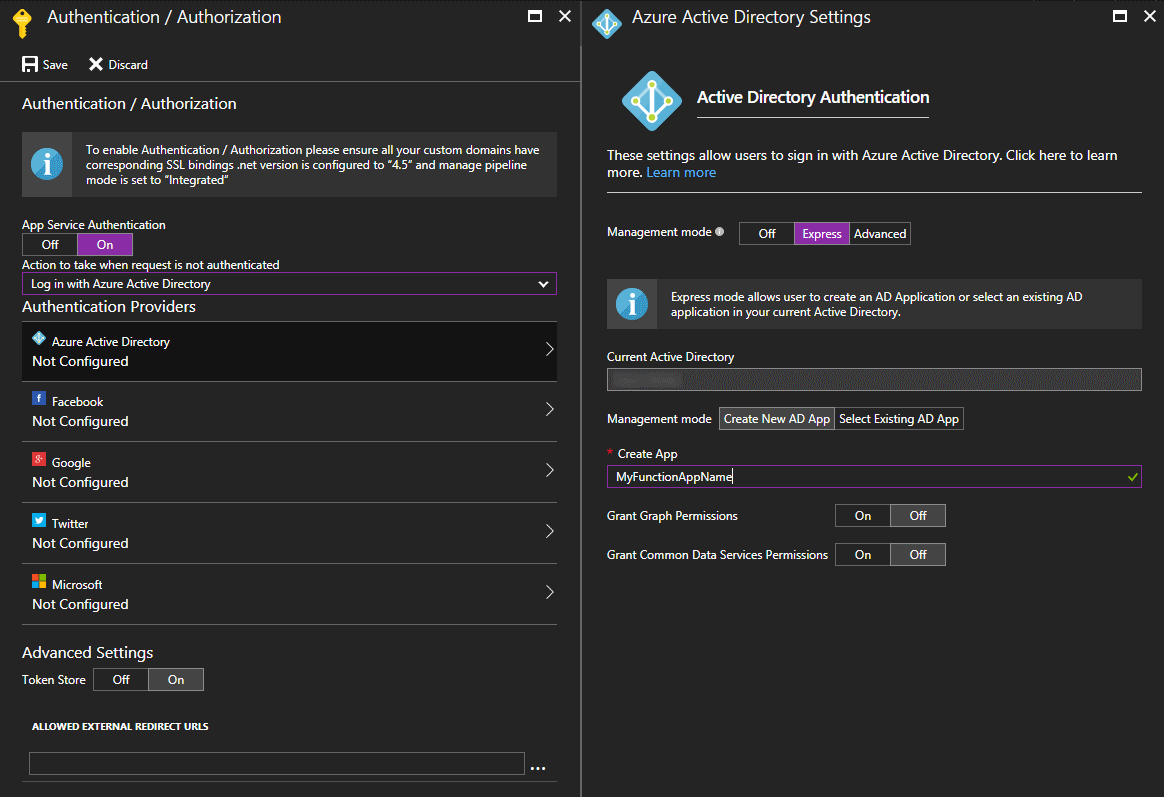The image size is (1164, 797).
Task: Click info icon in Express mode notice
Action: point(632,304)
